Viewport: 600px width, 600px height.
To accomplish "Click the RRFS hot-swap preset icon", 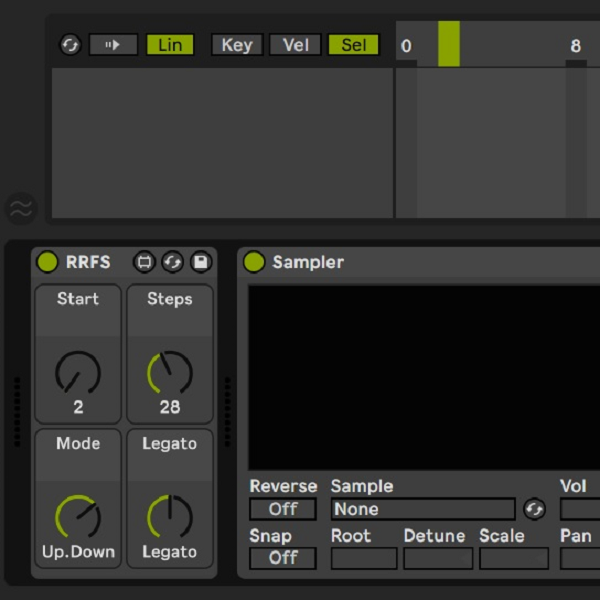I will tap(172, 262).
